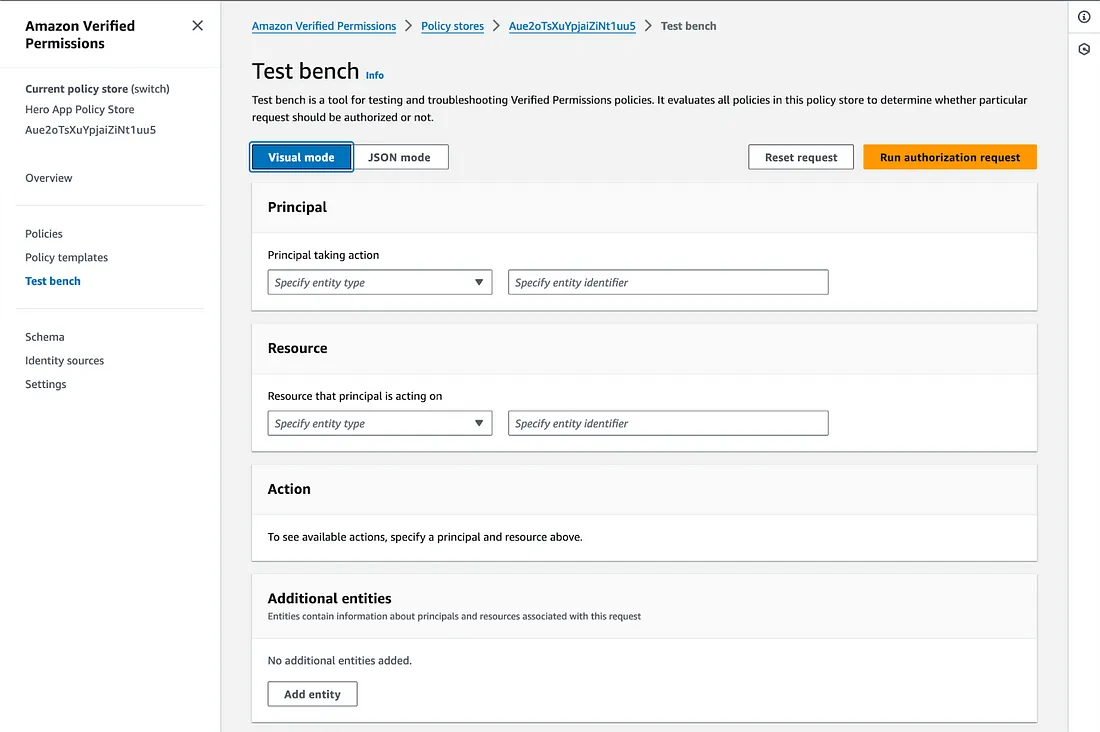Click the Hero App Policy Store text
The height and width of the screenshot is (732, 1100).
click(x=80, y=109)
